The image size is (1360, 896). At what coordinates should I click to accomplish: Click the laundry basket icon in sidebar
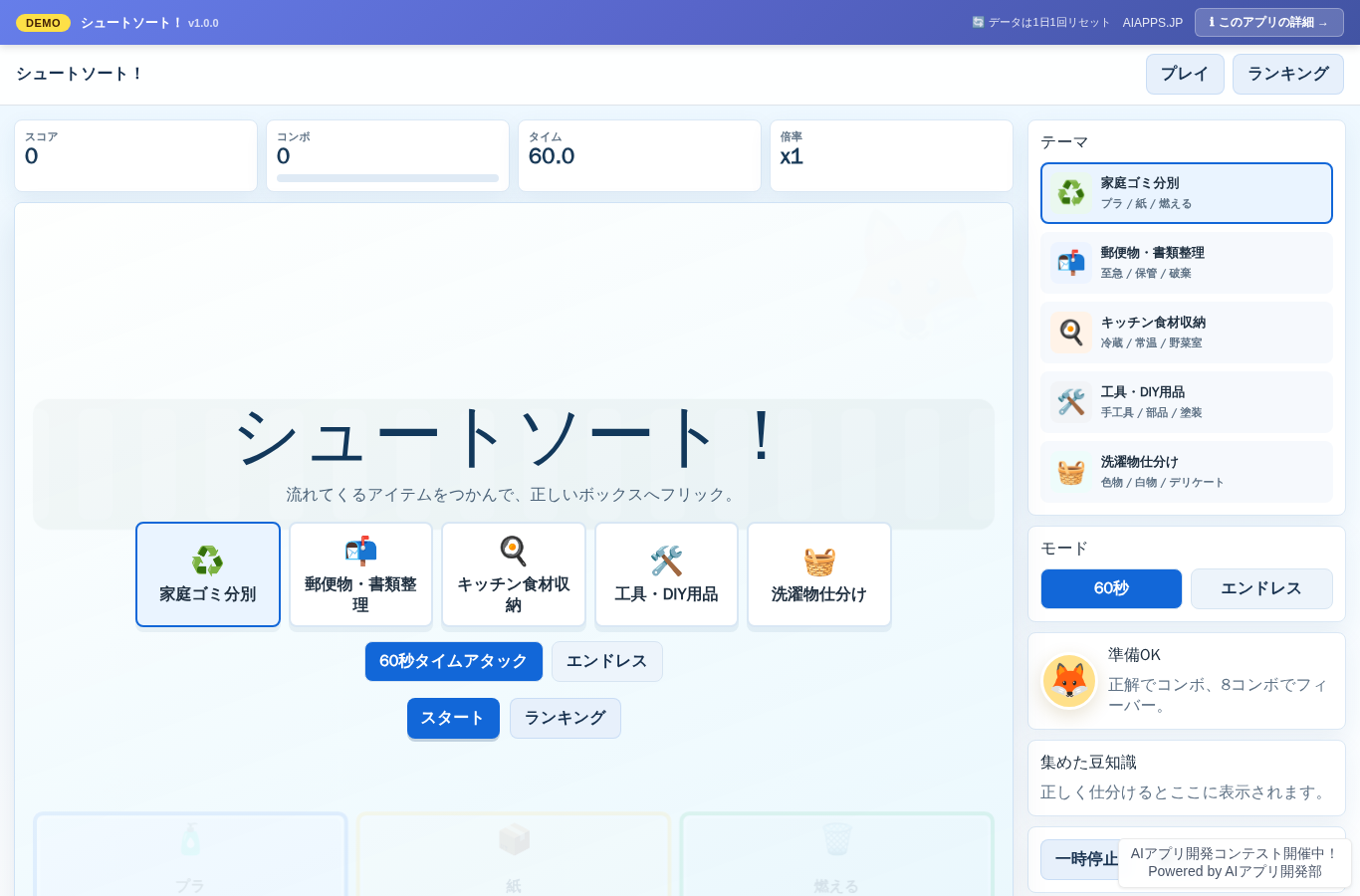[x=1071, y=472]
